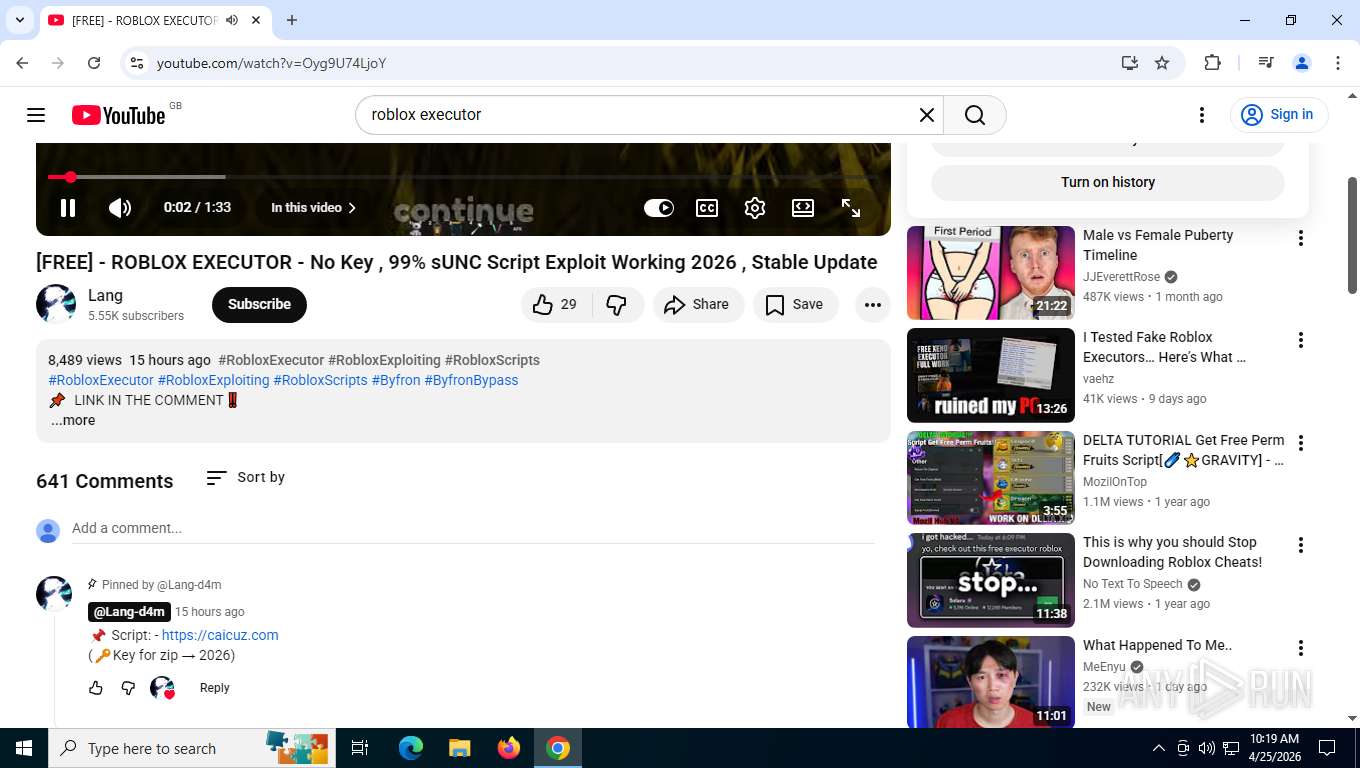1360x768 pixels.
Task: Open options for 'DELTA TUTORIAL' video
Action: tap(1301, 443)
